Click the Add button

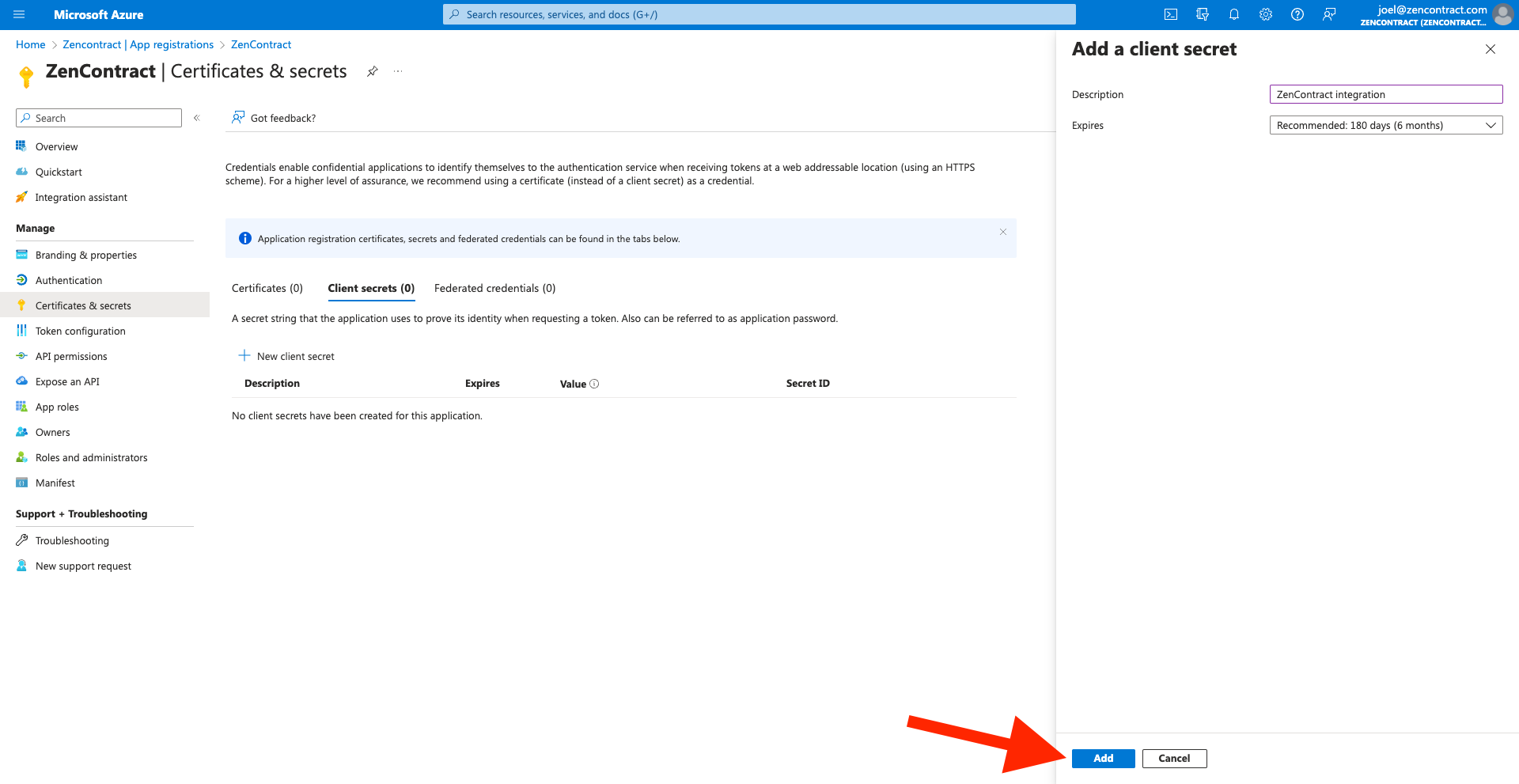(x=1103, y=758)
